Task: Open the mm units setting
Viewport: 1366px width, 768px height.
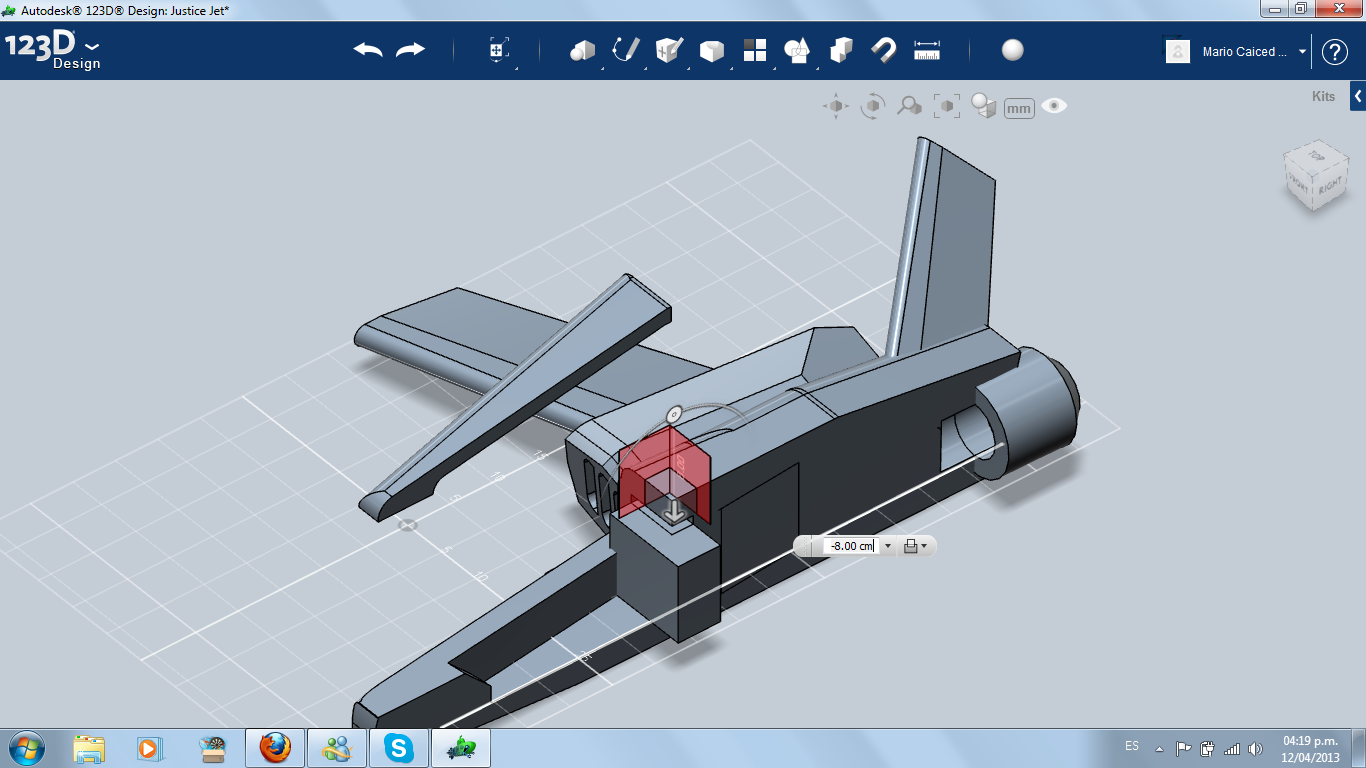Action: [x=1019, y=108]
